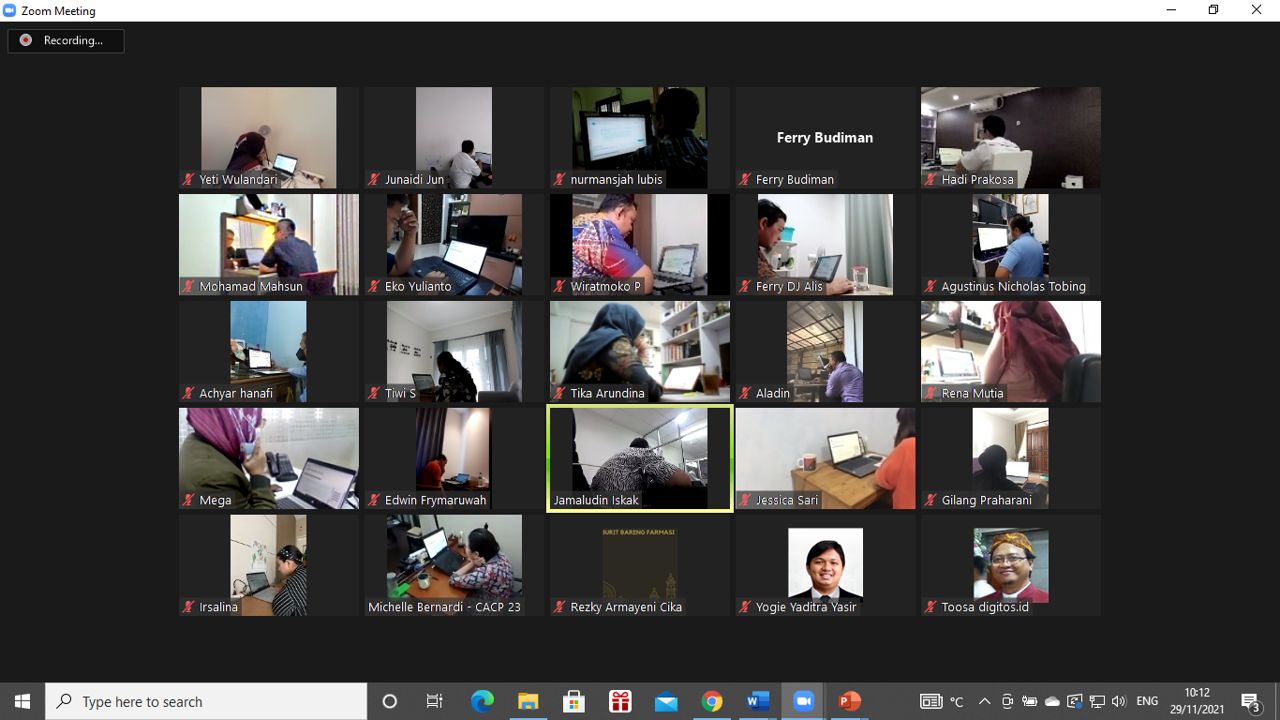
Task: Click muted mic icon beside Edwin Frymaruwah
Action: [x=374, y=501]
